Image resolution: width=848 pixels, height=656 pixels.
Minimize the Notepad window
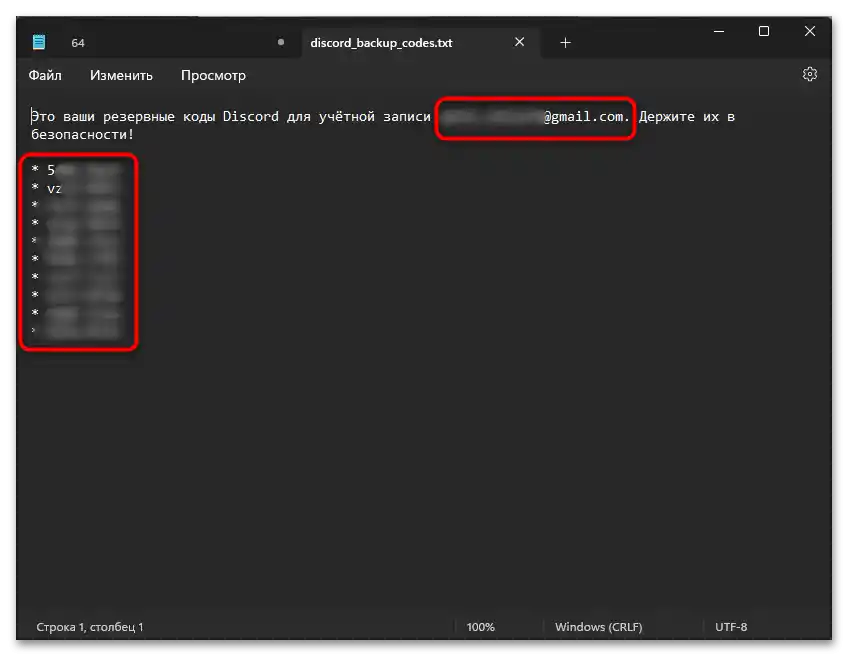pyautogui.click(x=719, y=31)
